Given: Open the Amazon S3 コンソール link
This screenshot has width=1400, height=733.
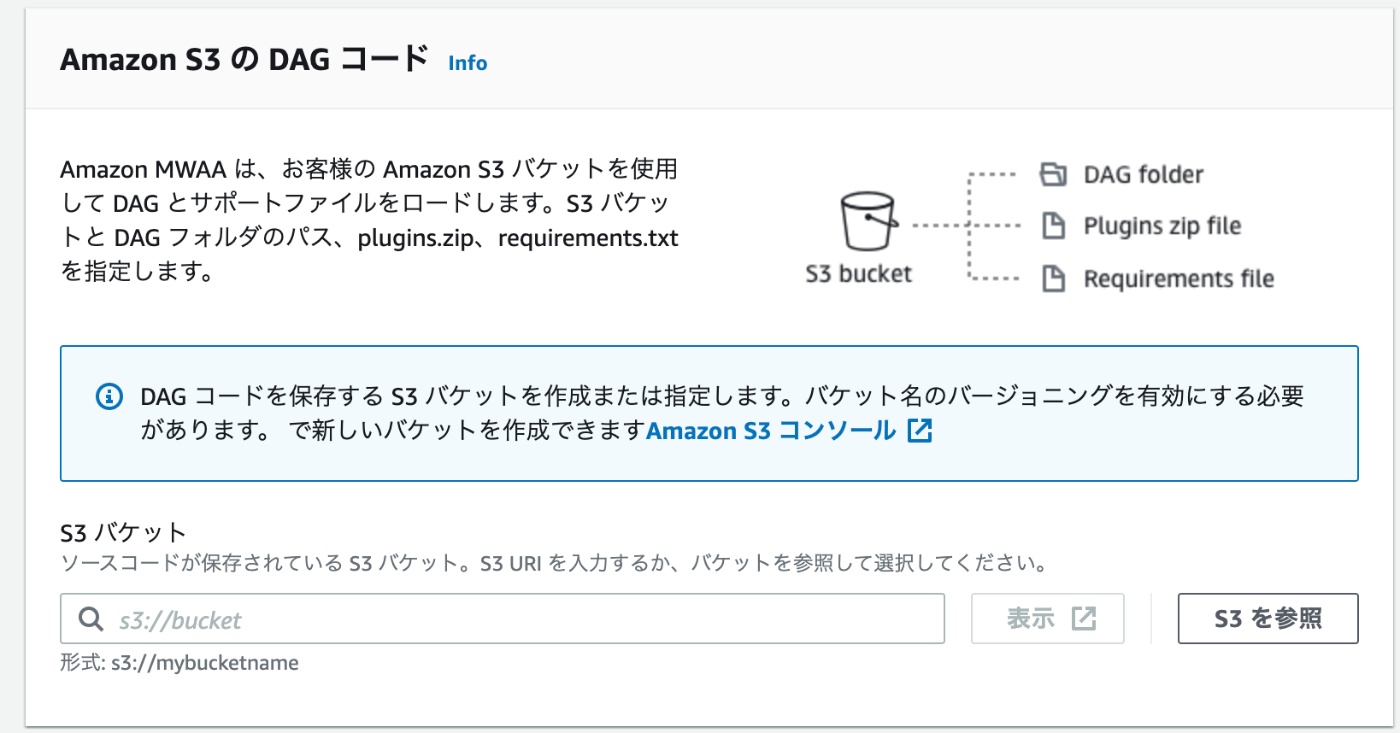Looking at the screenshot, I should click(x=771, y=431).
